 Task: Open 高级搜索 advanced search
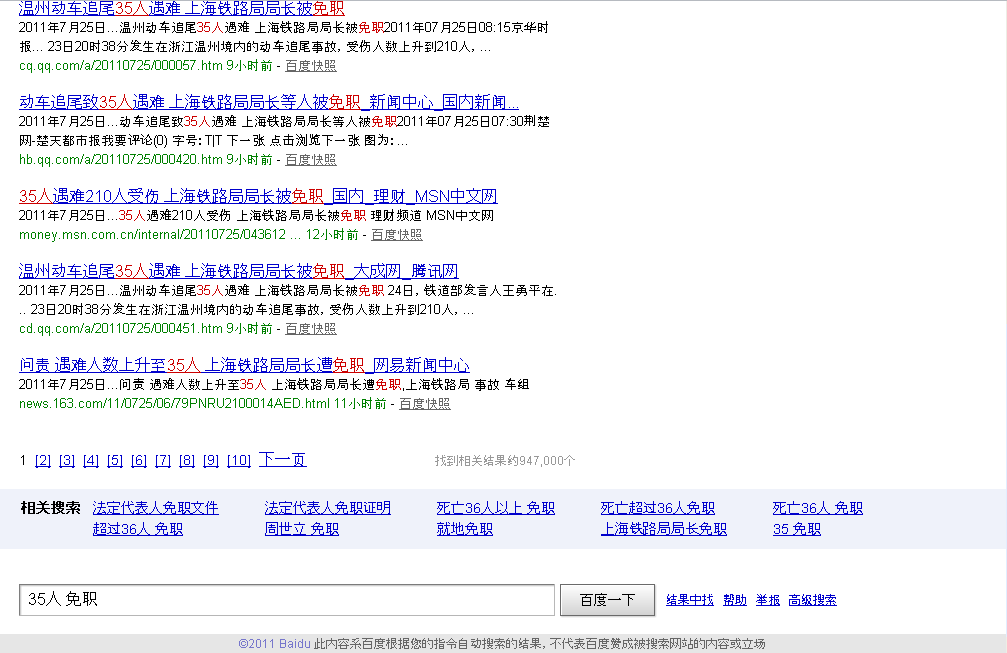[812, 600]
